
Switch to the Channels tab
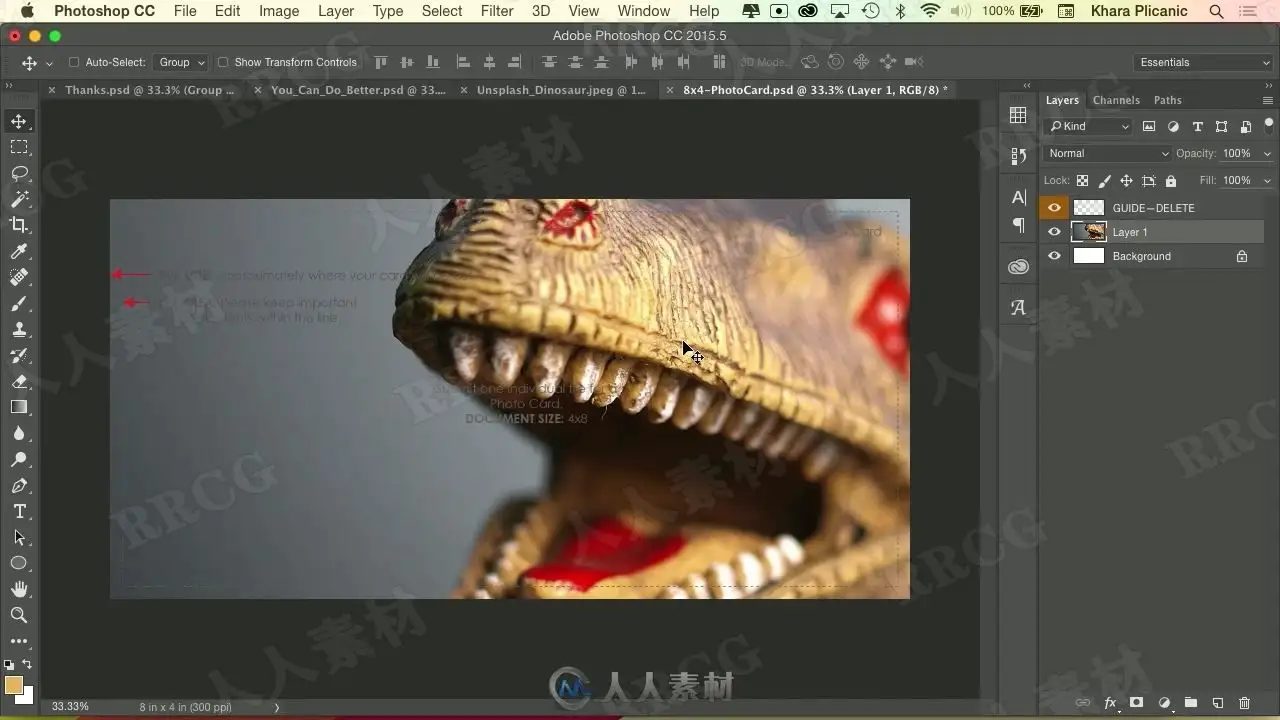click(1116, 100)
